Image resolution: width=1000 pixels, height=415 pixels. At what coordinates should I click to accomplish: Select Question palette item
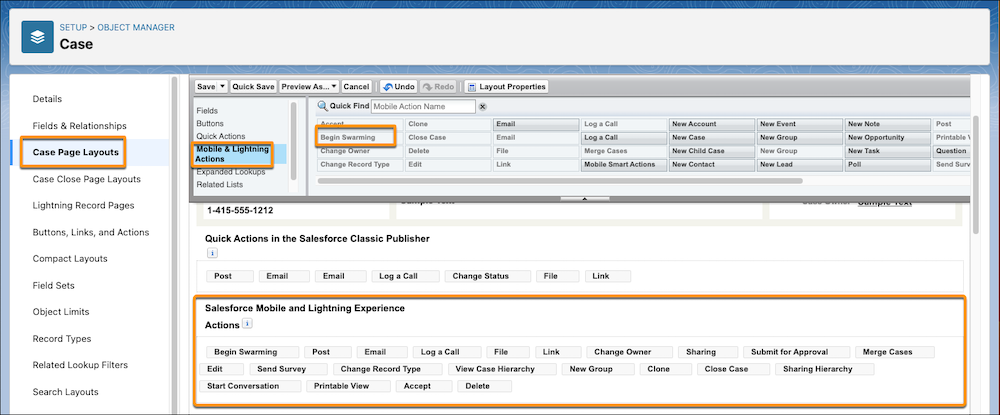951,151
